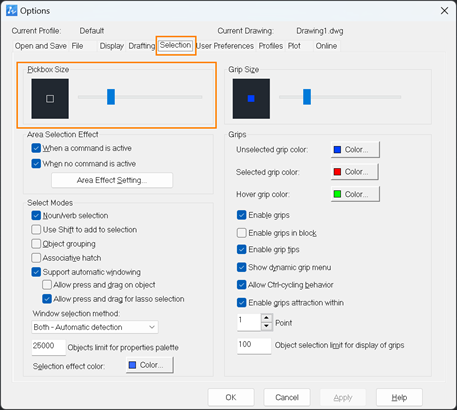Decrease the grips attraction Point value
The image size is (457, 410).
click(x=266, y=326)
